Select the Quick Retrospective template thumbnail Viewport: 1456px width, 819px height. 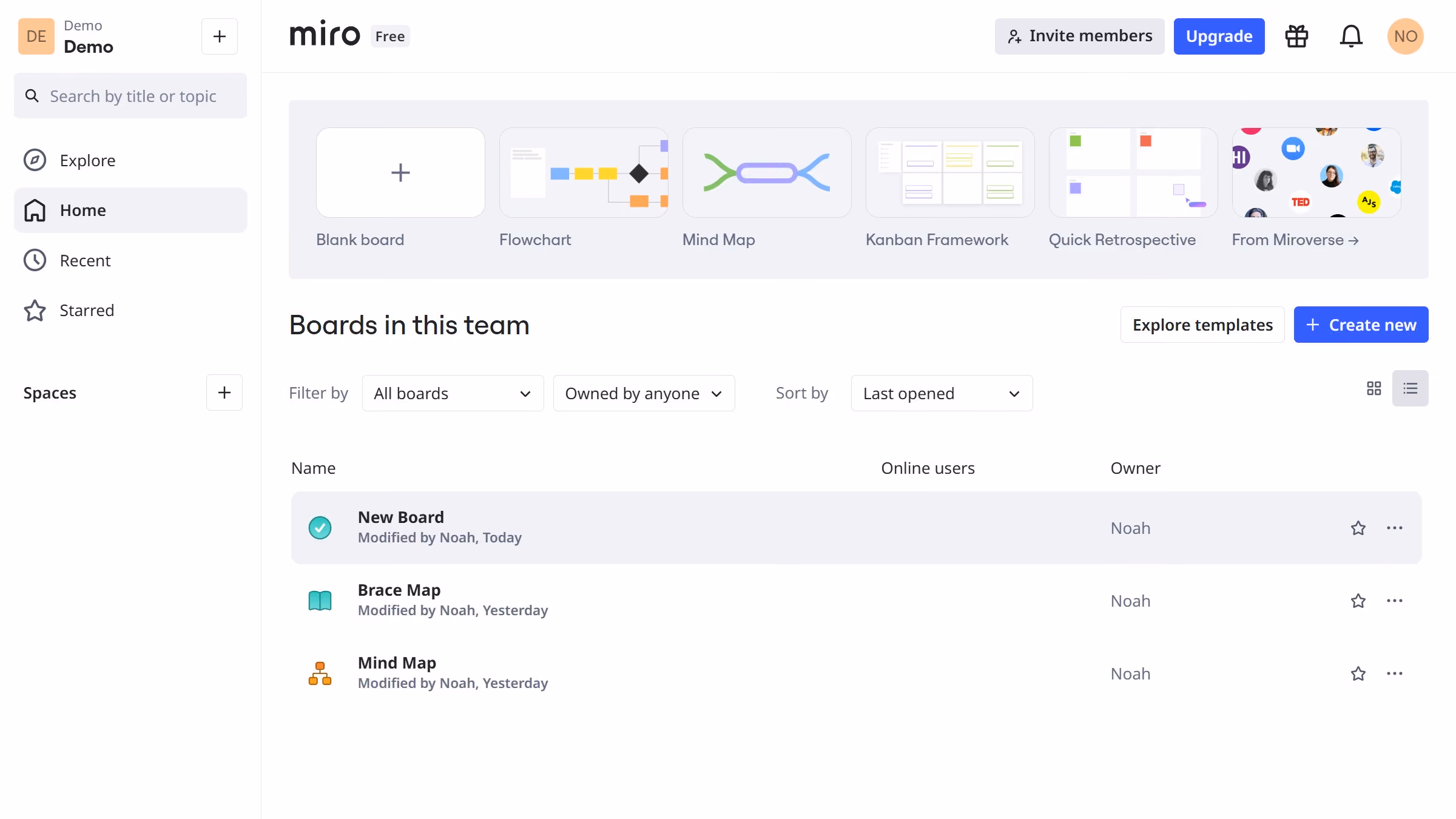[x=1133, y=172]
